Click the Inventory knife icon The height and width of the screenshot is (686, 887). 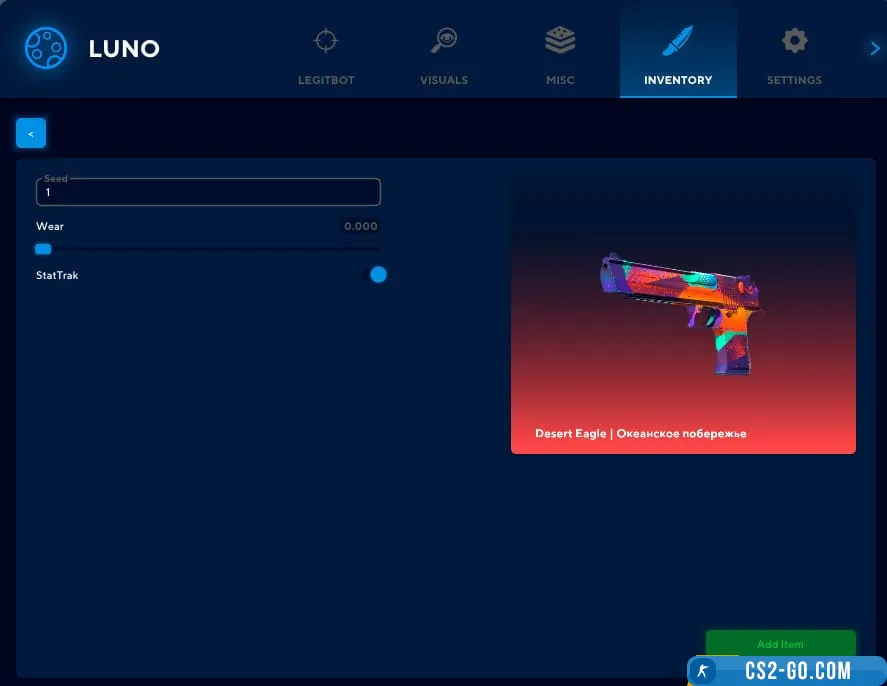pos(678,41)
